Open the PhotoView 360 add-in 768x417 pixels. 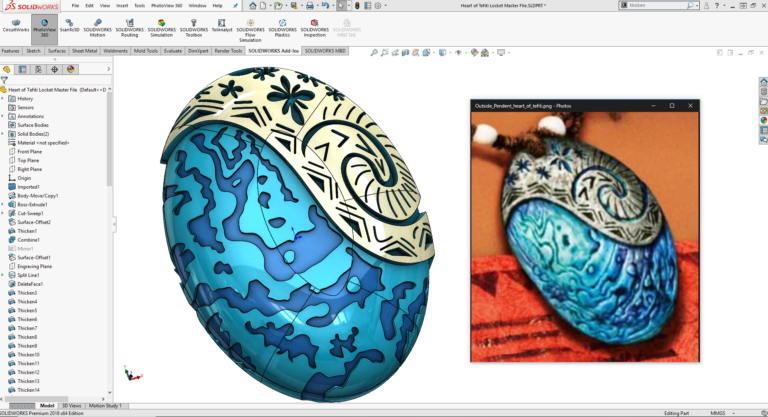click(x=44, y=26)
